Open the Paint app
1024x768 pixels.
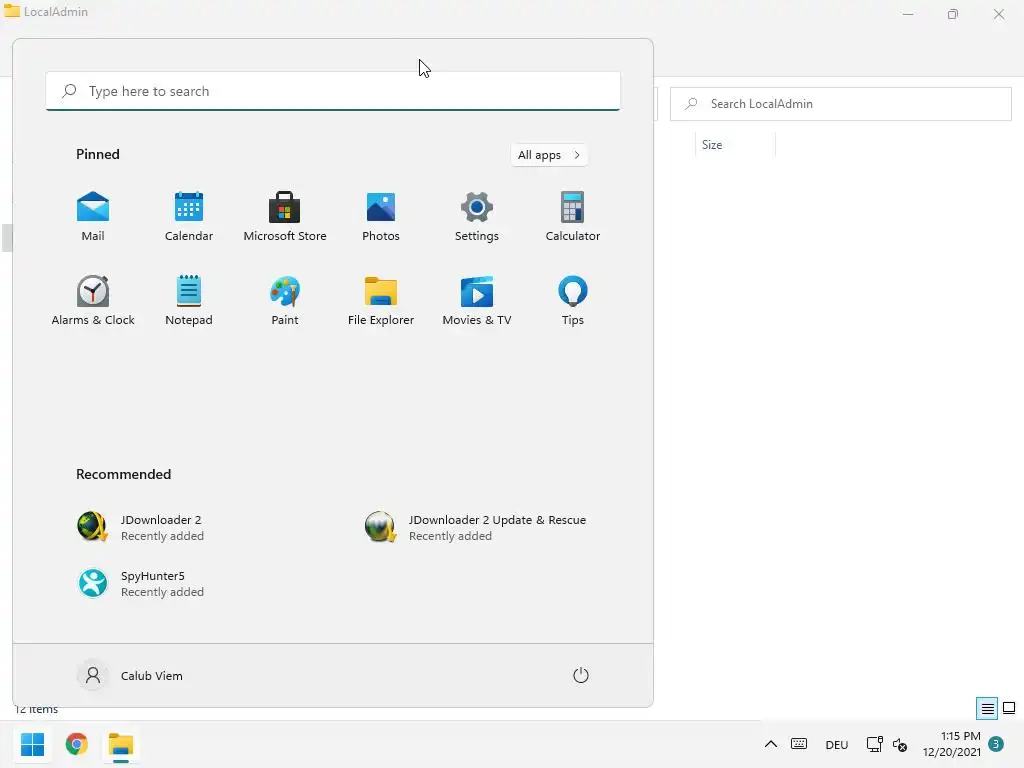click(285, 300)
